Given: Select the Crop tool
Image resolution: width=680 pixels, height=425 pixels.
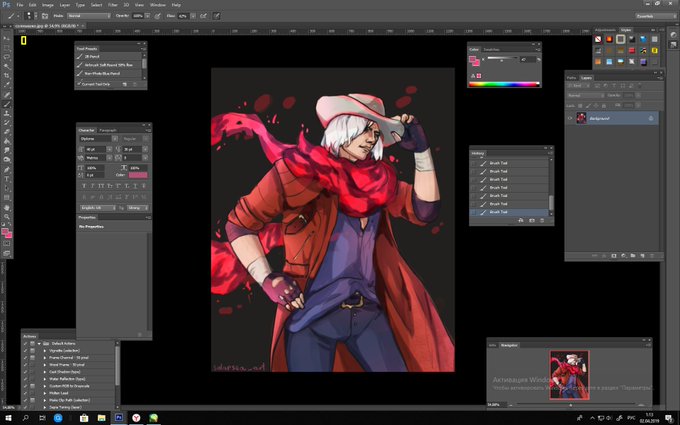Looking at the screenshot, I should [7, 75].
